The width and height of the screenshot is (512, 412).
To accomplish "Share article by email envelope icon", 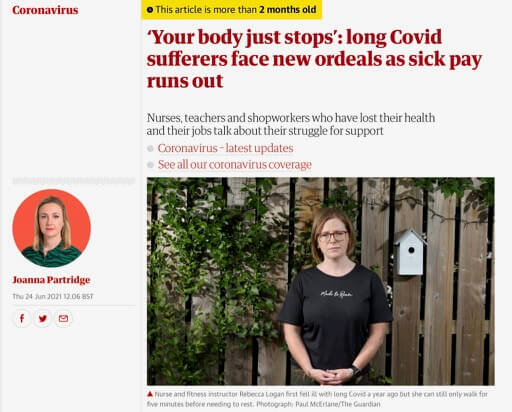I will click(x=63, y=318).
